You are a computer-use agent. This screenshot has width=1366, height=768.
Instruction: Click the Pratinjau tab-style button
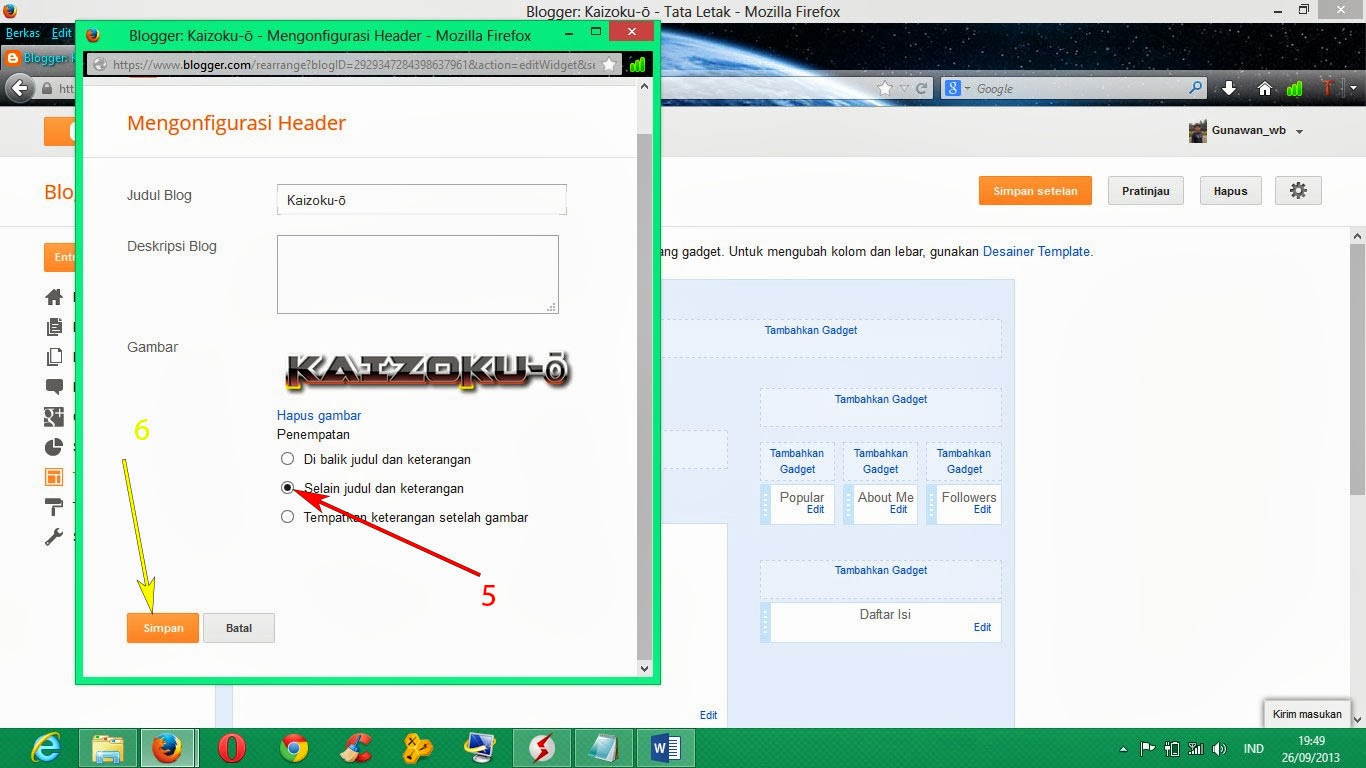[x=1145, y=190]
